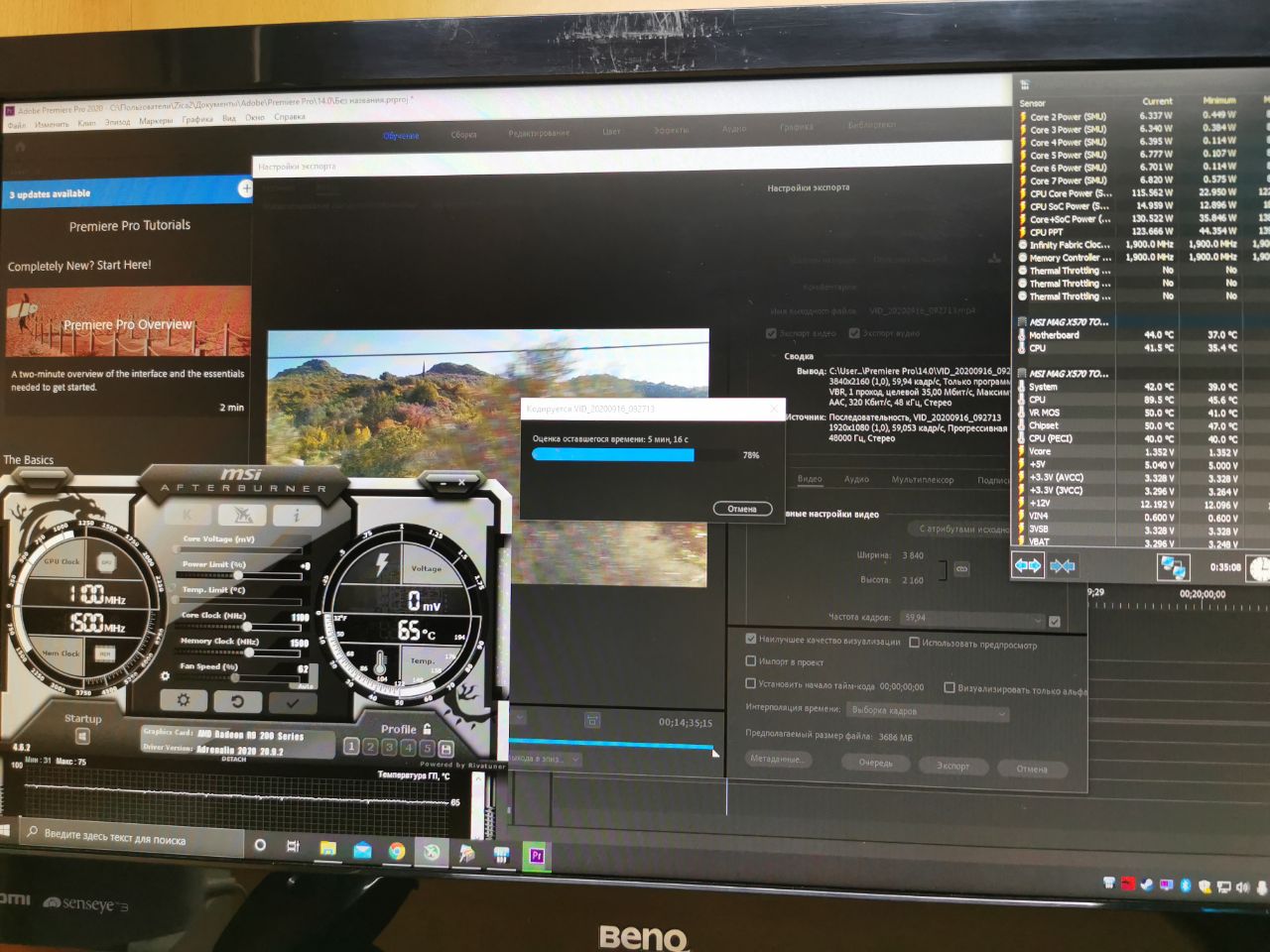Screen dimensions: 1270x952
Task: Toggle Наилучшее качество визуализации checkbox
Action: pos(751,640)
